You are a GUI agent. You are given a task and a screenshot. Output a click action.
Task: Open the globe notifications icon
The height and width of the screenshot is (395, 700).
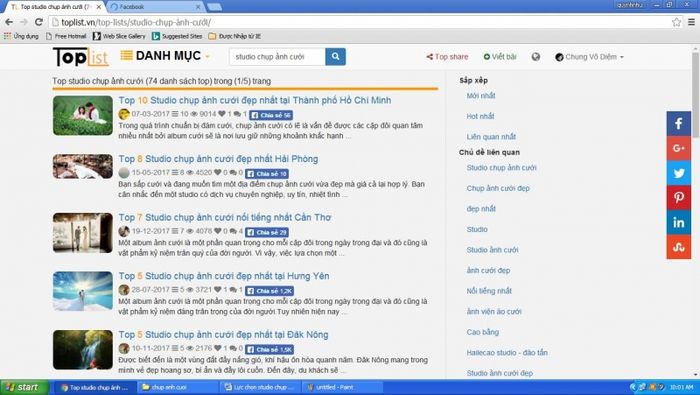click(x=536, y=57)
